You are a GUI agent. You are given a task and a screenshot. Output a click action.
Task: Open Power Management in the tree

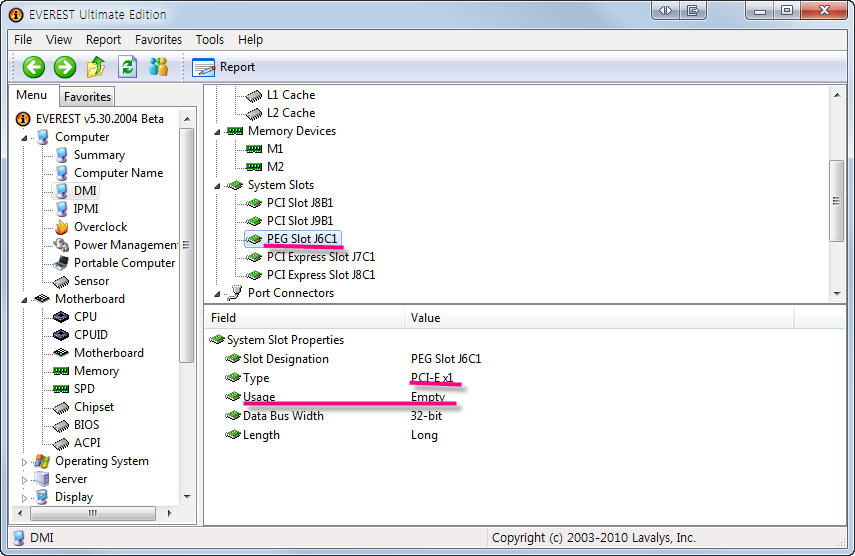(x=125, y=245)
